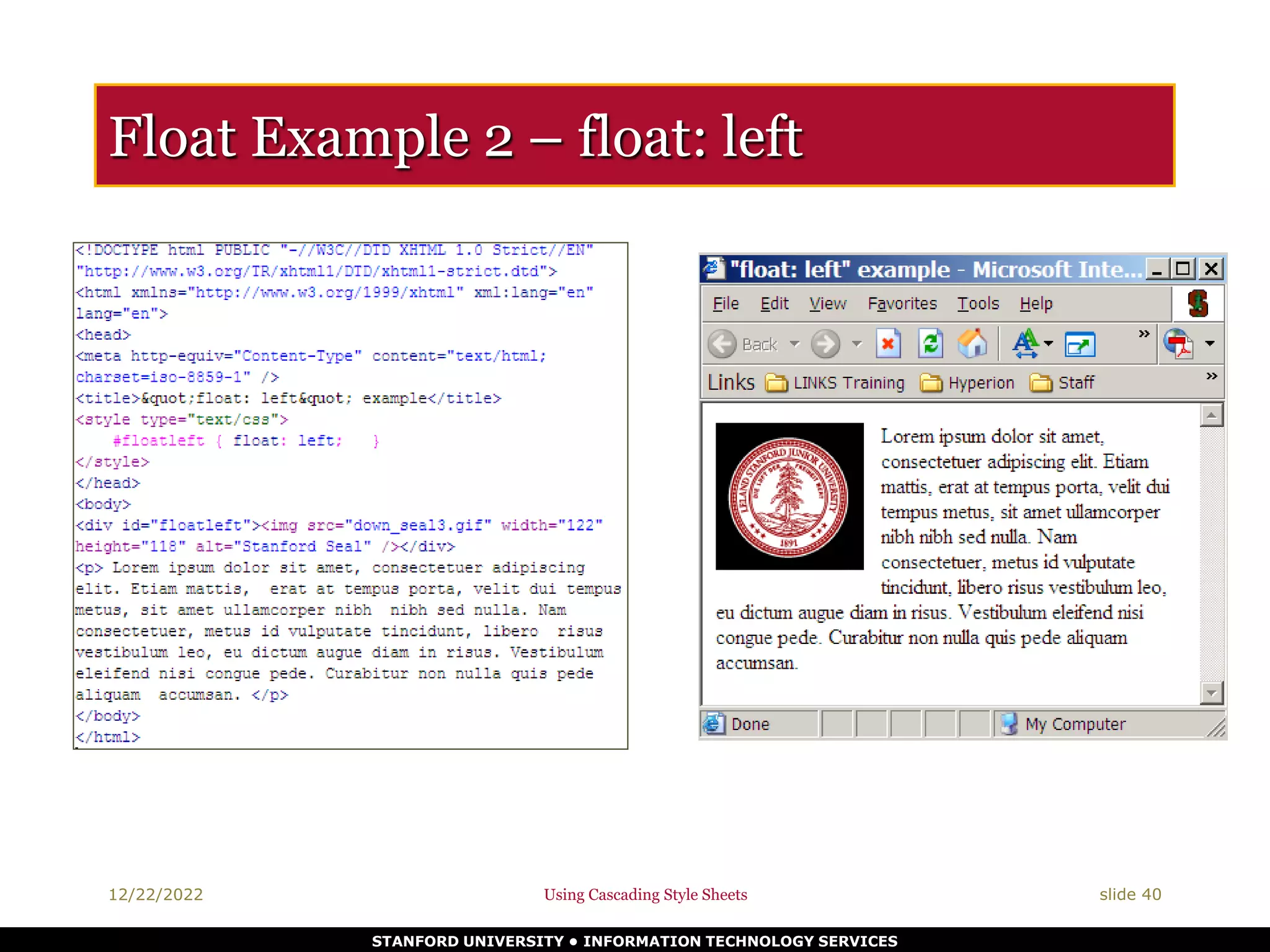The height and width of the screenshot is (952, 1270).
Task: Click the Home toolbar icon
Action: 972,343
